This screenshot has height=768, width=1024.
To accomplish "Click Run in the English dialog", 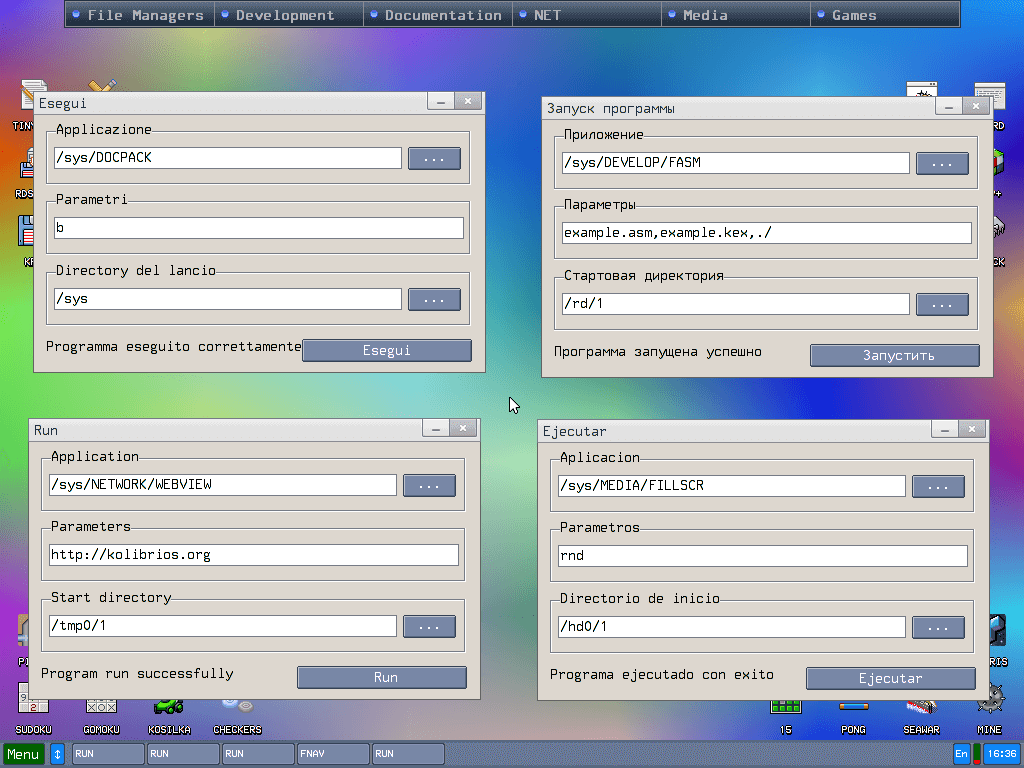I will click(x=381, y=677).
